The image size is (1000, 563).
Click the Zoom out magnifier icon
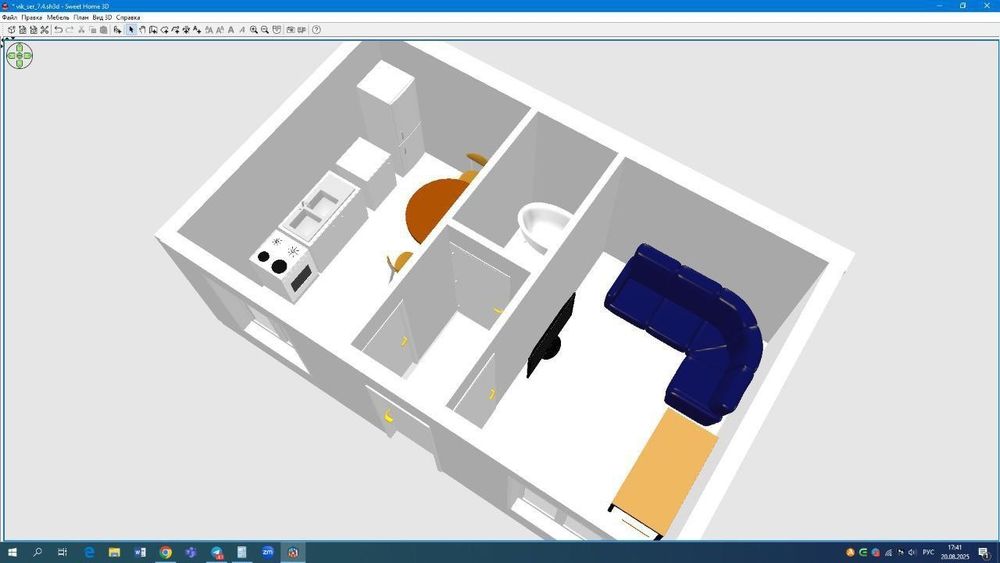pos(265,30)
